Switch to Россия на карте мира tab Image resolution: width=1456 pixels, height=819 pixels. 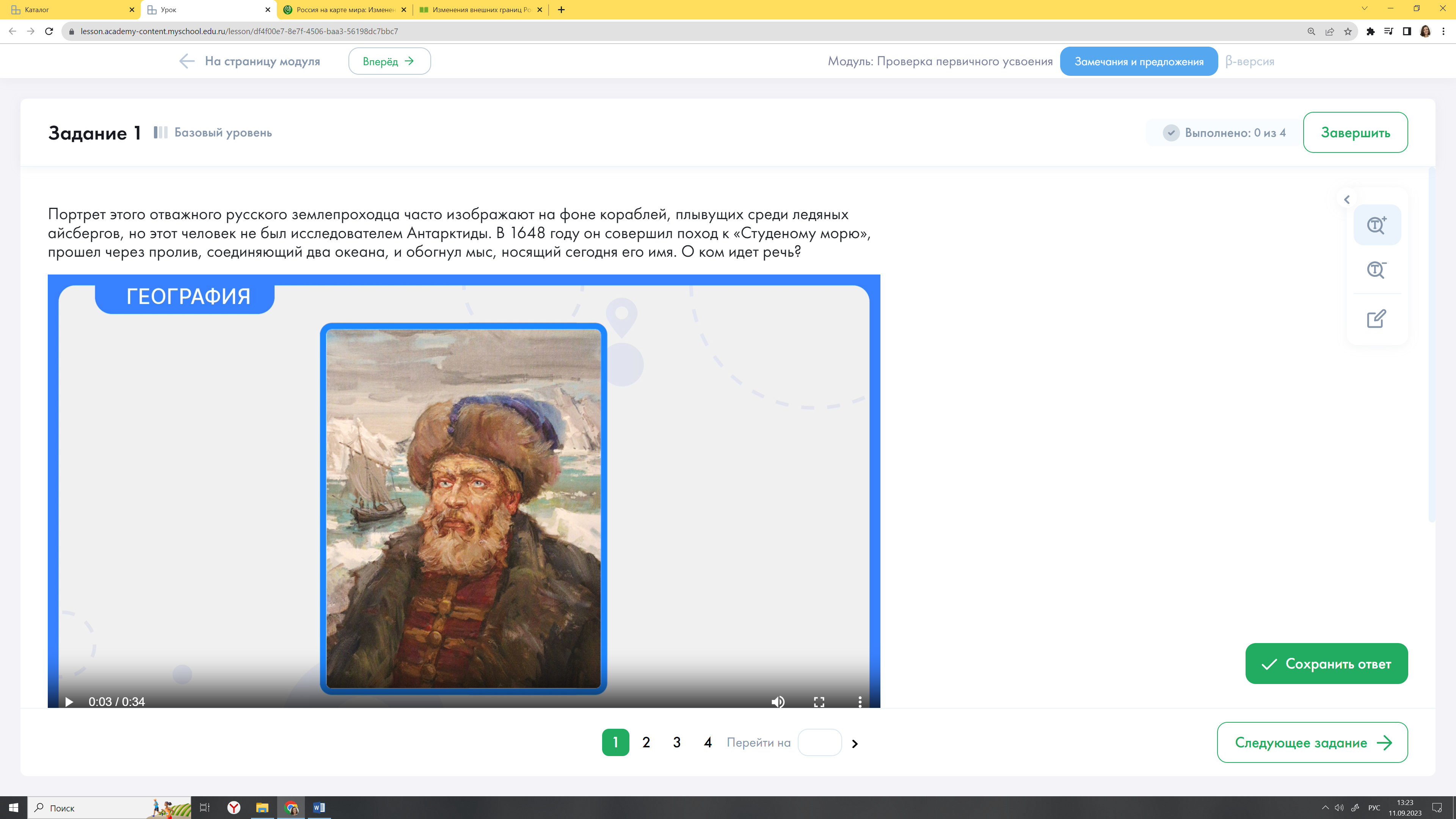(x=345, y=9)
